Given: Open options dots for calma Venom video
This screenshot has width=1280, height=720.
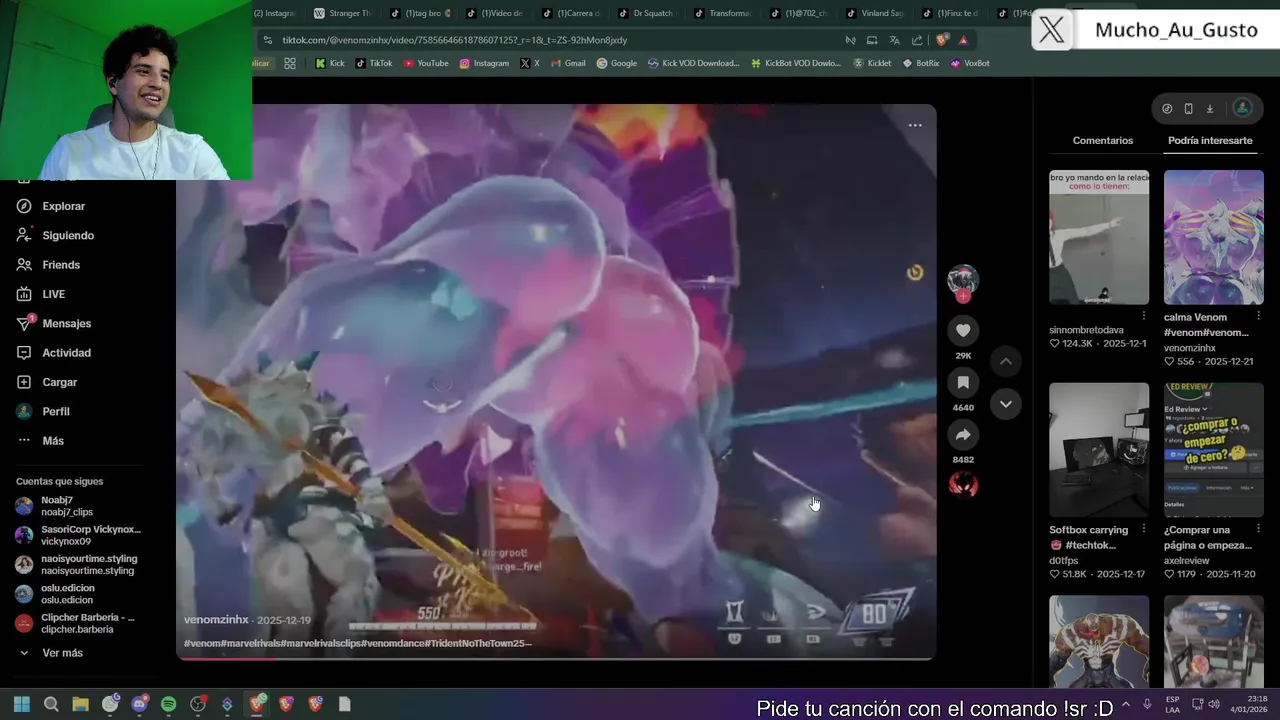Looking at the screenshot, I should point(1258,316).
